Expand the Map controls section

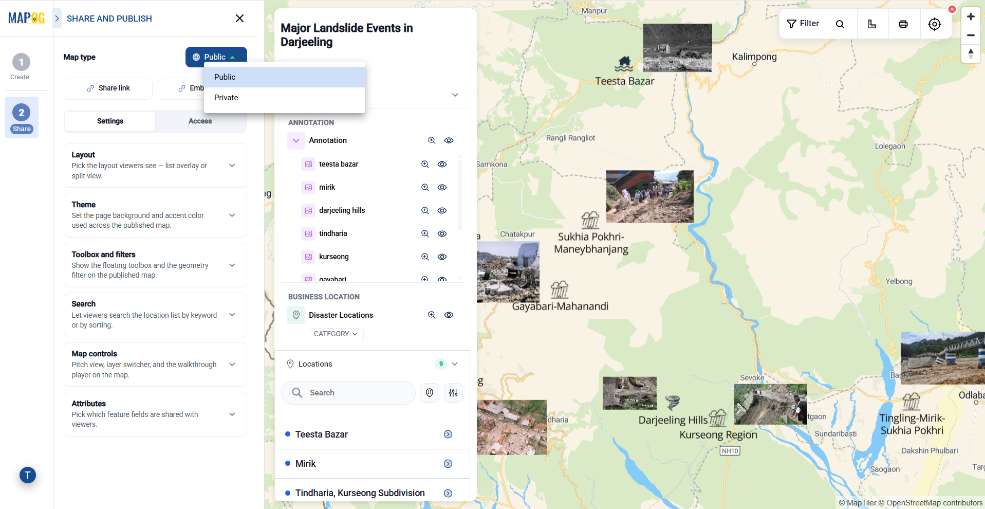coord(155,364)
